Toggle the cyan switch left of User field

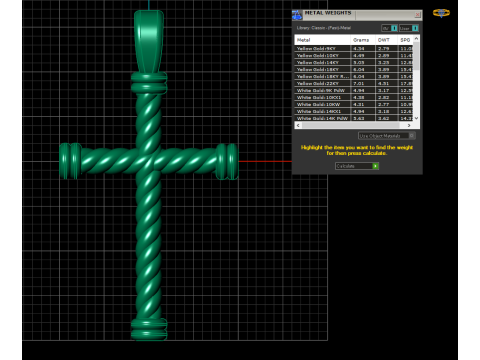coord(394,28)
